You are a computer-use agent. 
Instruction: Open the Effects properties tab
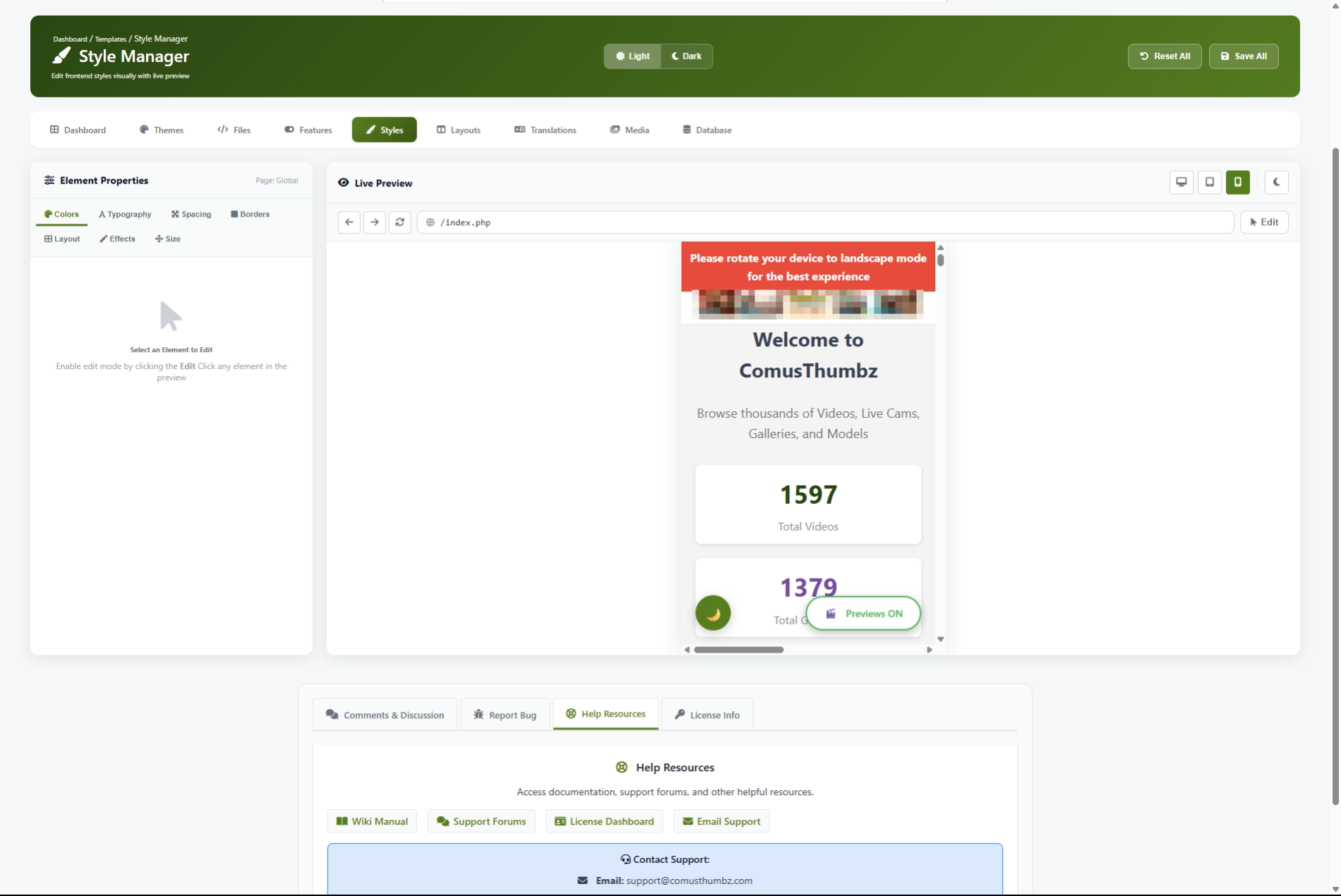pyautogui.click(x=117, y=239)
